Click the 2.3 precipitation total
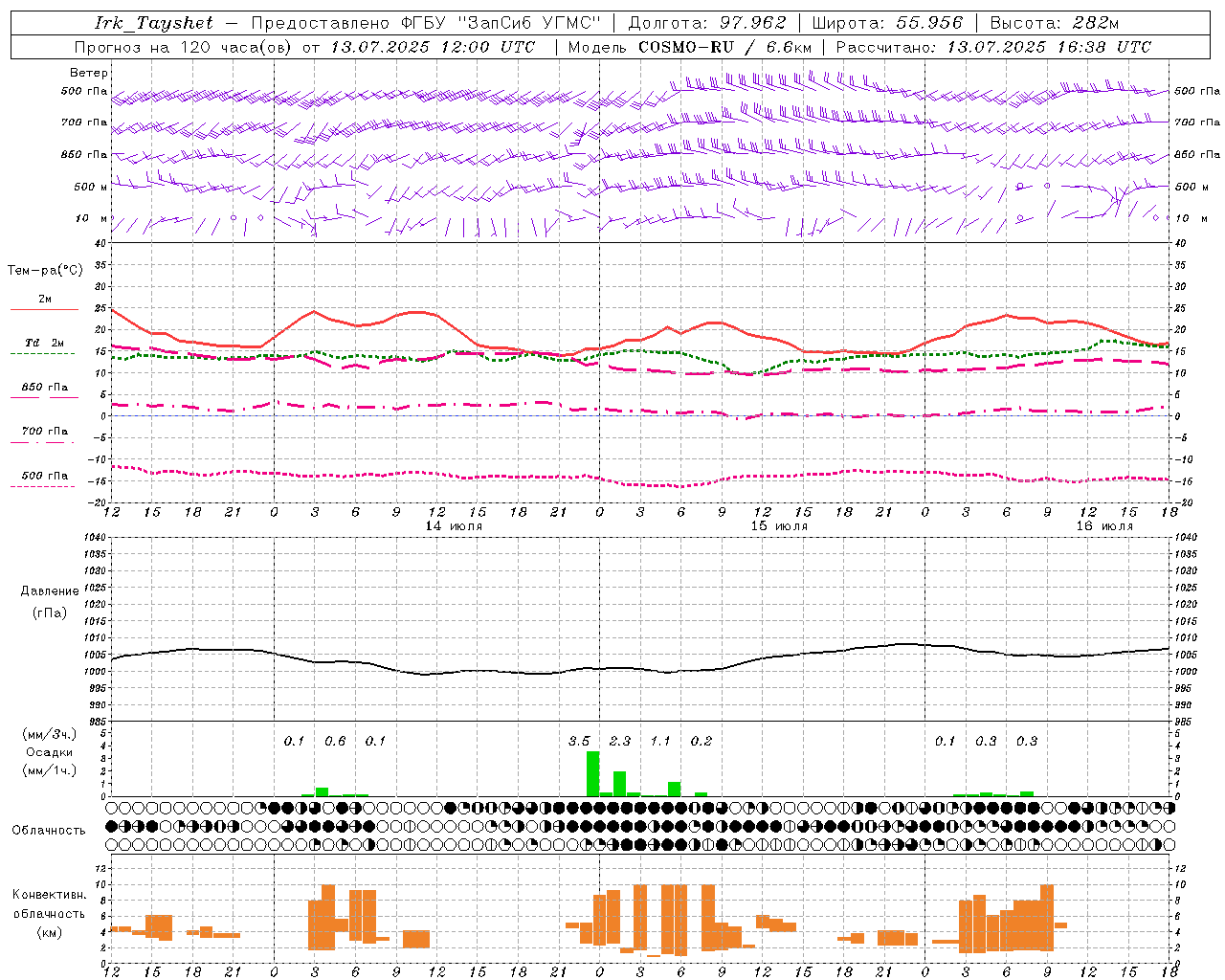Viewport: 1225px width, 980px height. 620,742
